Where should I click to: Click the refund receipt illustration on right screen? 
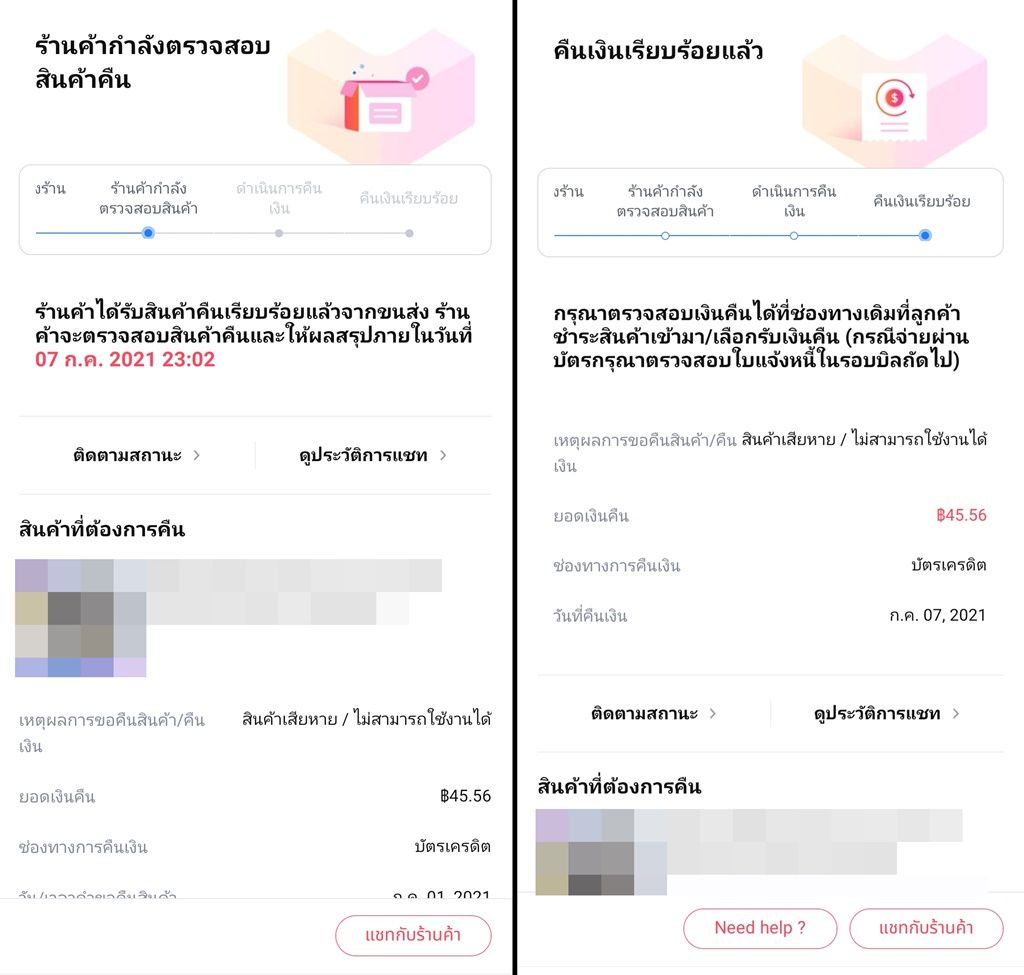pyautogui.click(x=894, y=106)
